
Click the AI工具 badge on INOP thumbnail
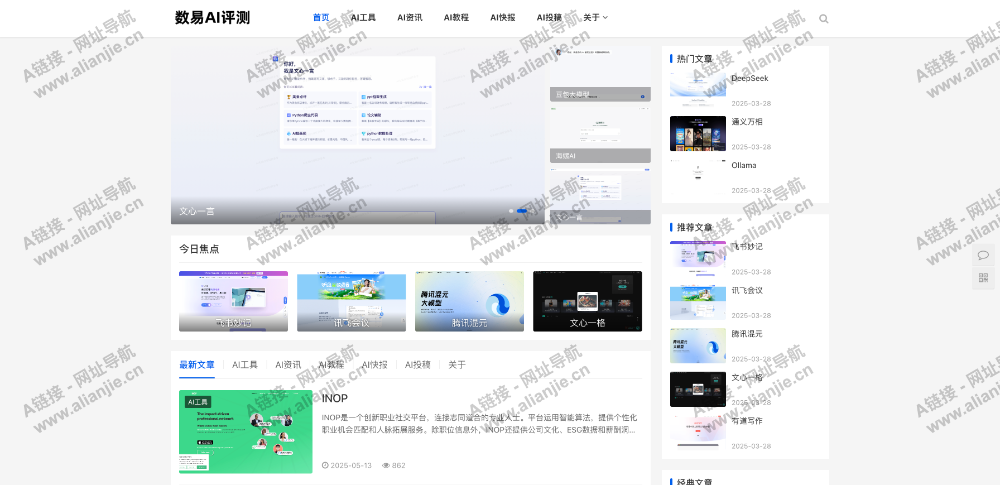pos(198,402)
